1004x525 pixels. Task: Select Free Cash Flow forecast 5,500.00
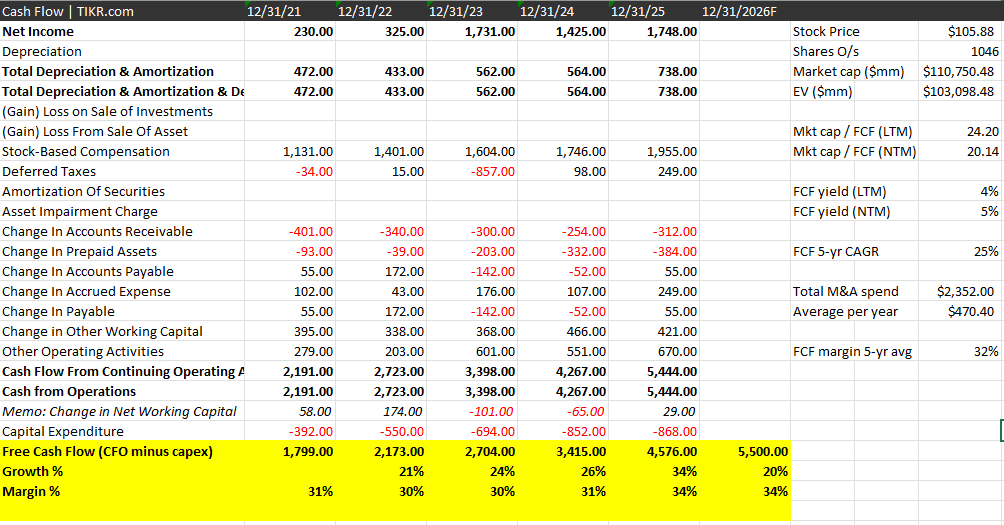tap(763, 451)
